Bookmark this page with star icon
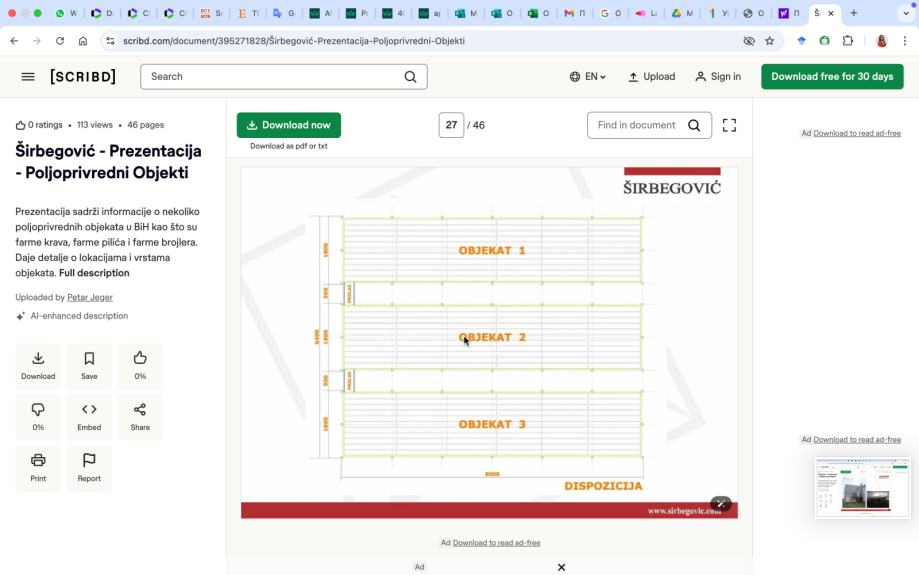The image size is (919, 575). [x=770, y=41]
